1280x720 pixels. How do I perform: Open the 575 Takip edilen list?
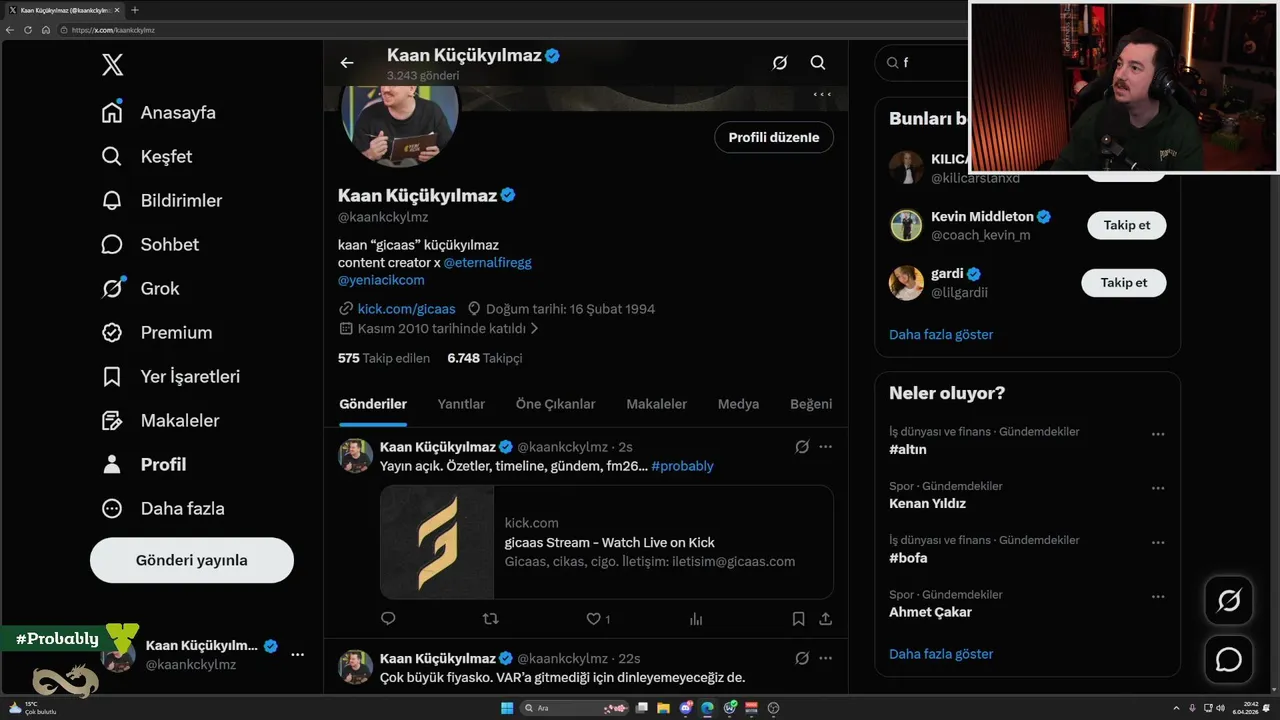pos(384,358)
